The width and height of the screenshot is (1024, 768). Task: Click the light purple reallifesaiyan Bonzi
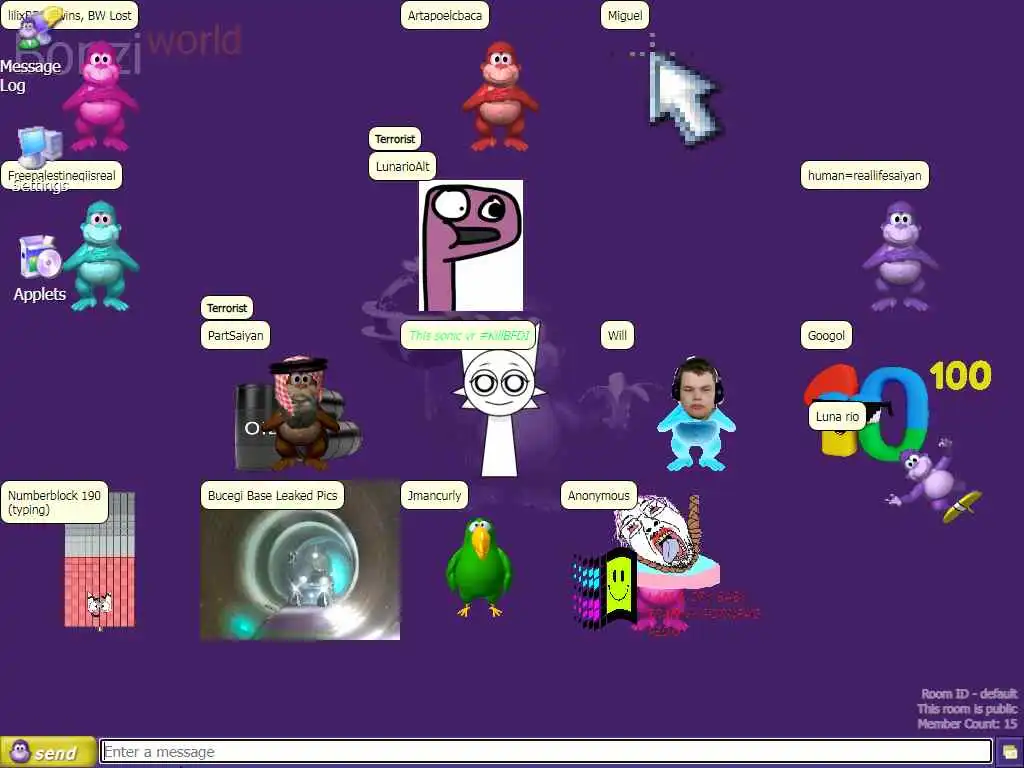900,255
